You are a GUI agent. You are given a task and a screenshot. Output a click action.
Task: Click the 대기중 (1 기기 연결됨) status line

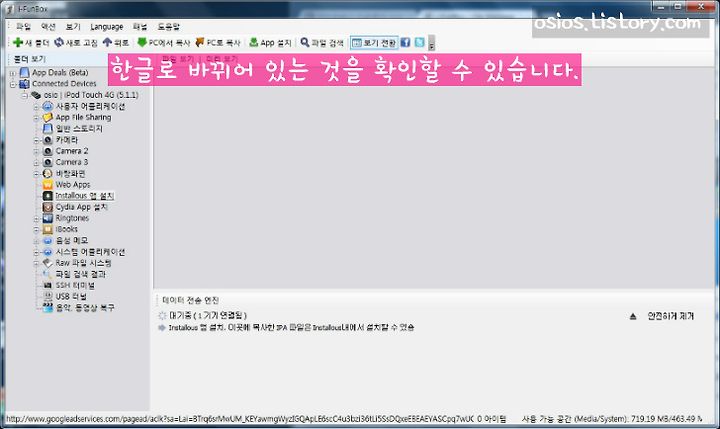click(x=208, y=316)
